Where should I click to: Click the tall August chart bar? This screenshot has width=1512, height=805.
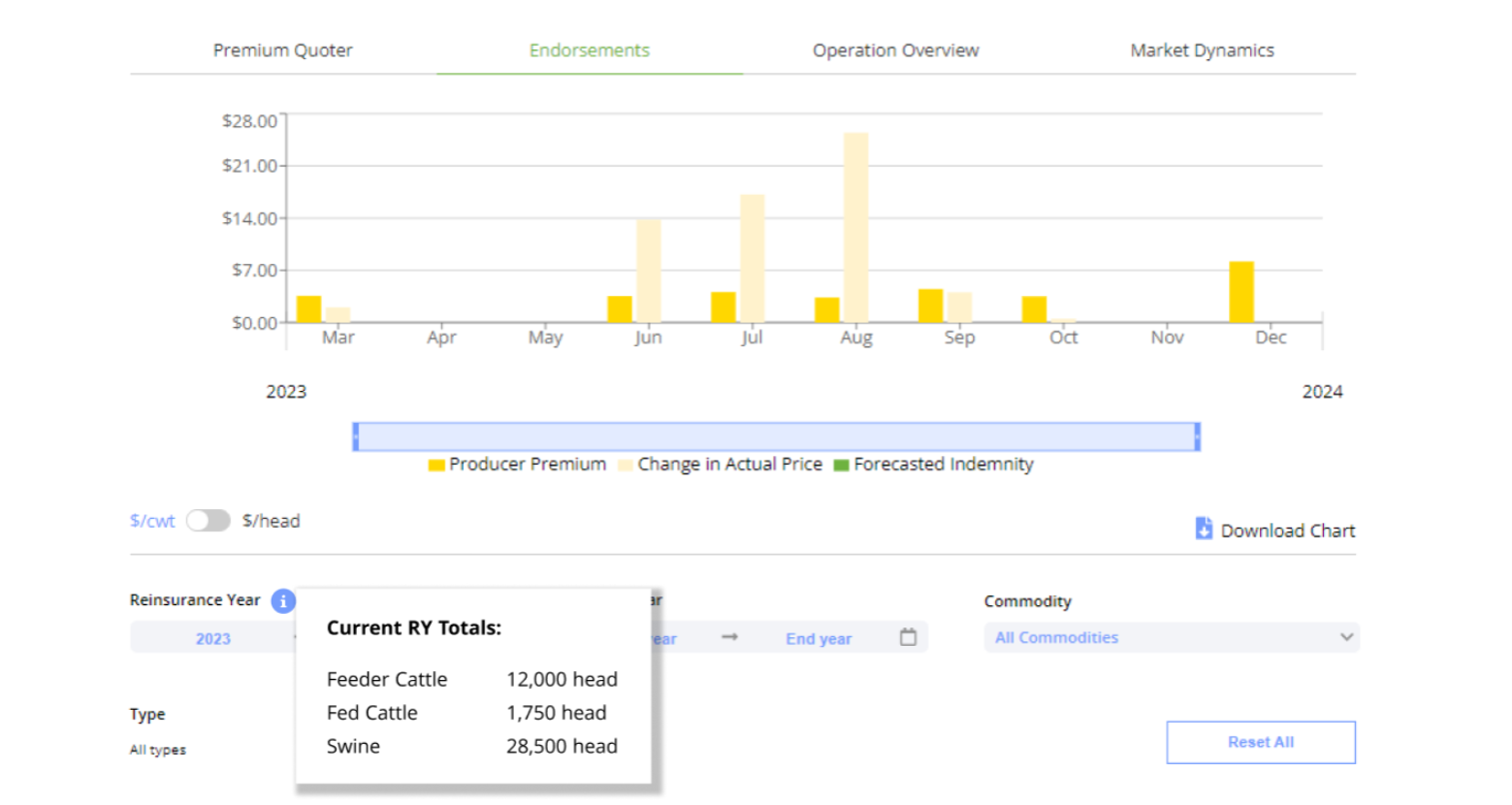[855, 227]
